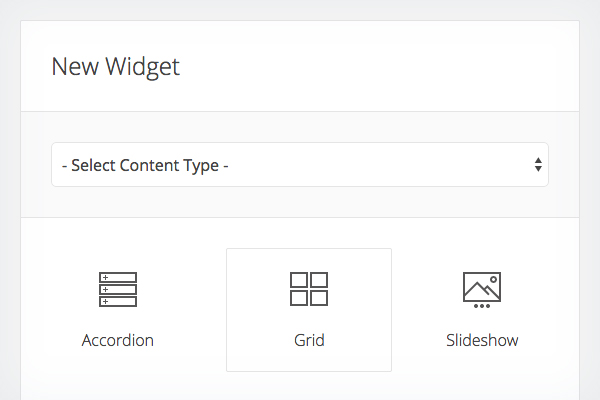Choose the Slideshow image icon
This screenshot has height=400, width=600.
point(482,286)
